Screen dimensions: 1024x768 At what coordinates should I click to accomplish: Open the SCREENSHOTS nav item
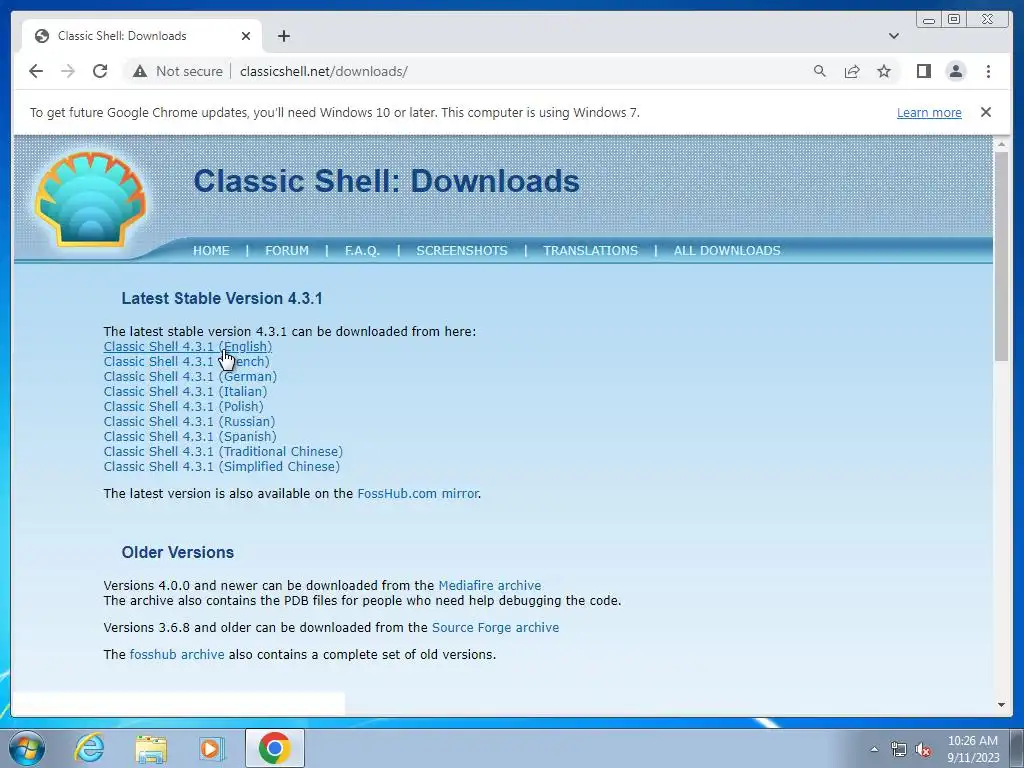pyautogui.click(x=462, y=251)
